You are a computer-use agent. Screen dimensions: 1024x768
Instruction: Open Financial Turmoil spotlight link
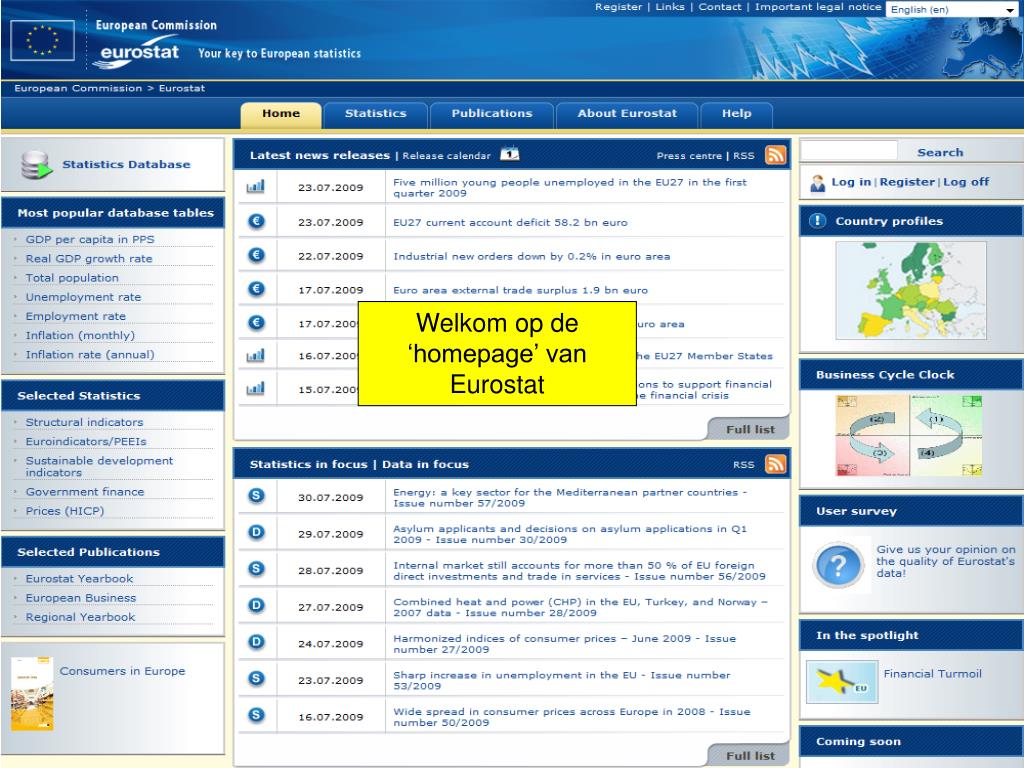(x=933, y=674)
